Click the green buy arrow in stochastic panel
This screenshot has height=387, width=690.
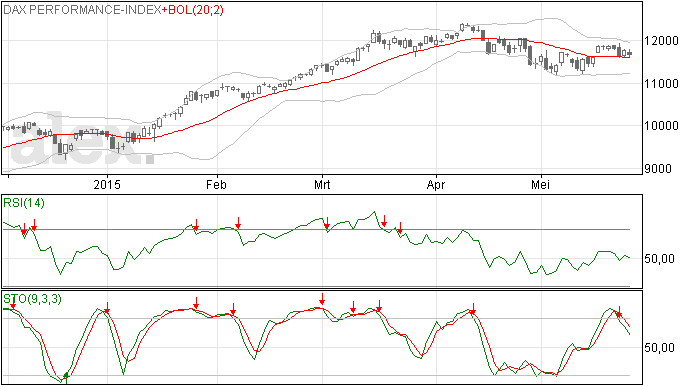coord(66,376)
